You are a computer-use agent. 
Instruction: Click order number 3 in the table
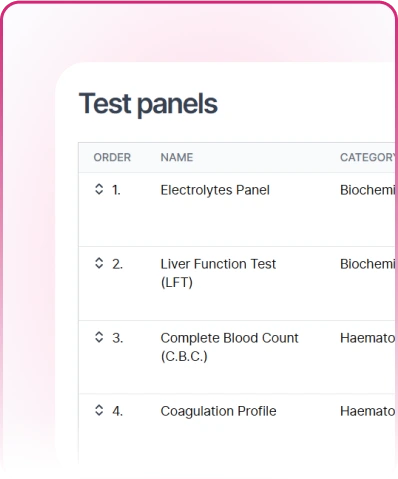click(x=117, y=338)
